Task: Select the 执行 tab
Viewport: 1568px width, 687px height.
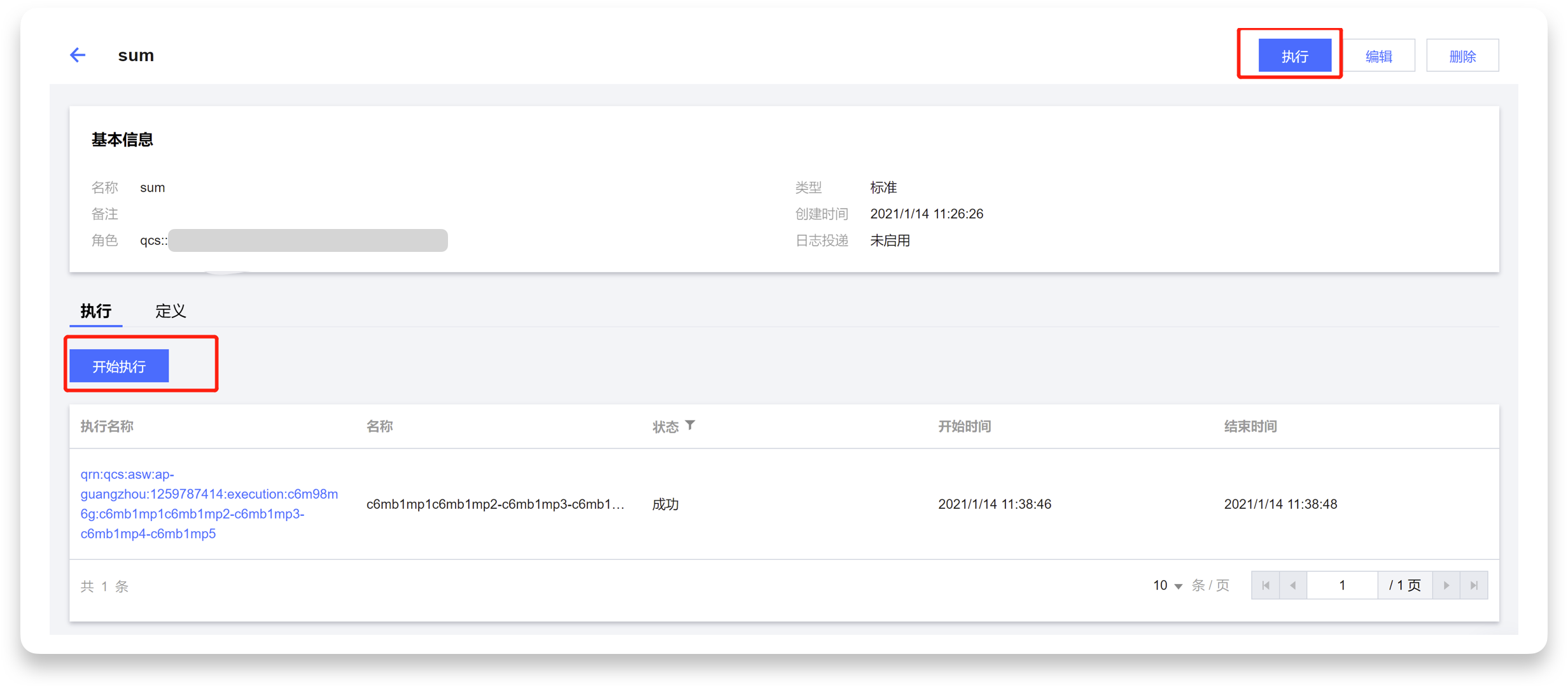Action: pos(96,311)
